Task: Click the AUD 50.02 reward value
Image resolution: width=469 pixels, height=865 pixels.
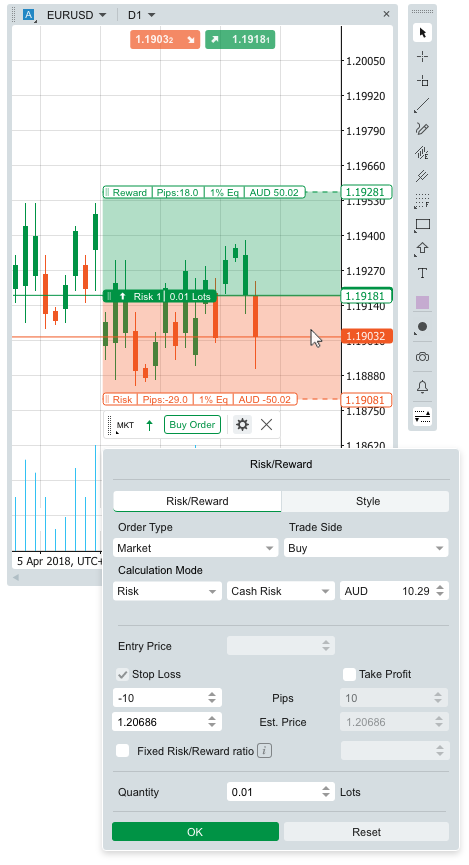Action: [x=274, y=193]
